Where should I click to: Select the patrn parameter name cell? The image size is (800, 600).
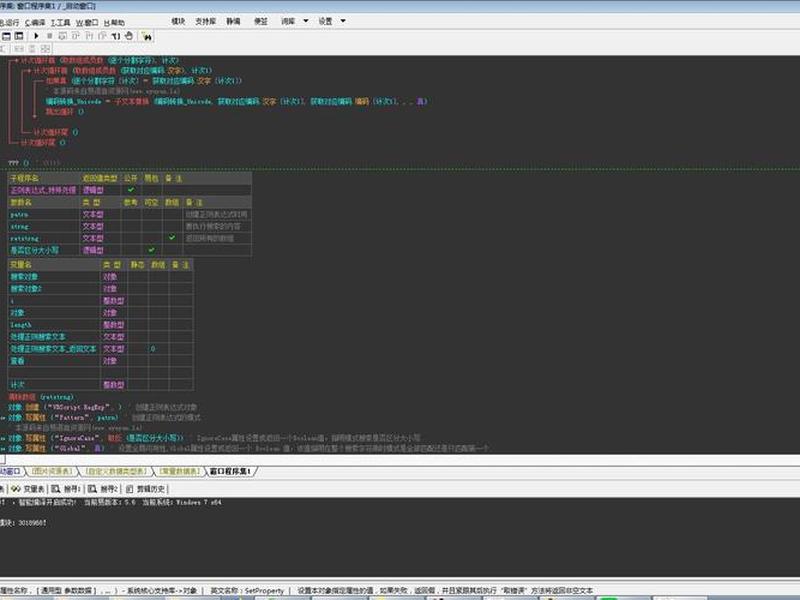point(44,214)
